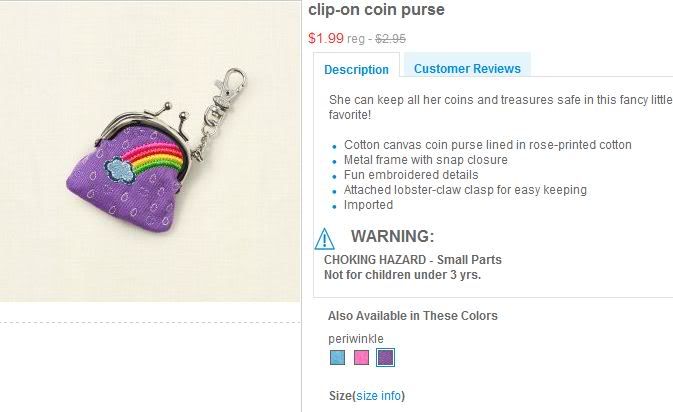
Task: Select the pink color swatch
Action: [362, 357]
